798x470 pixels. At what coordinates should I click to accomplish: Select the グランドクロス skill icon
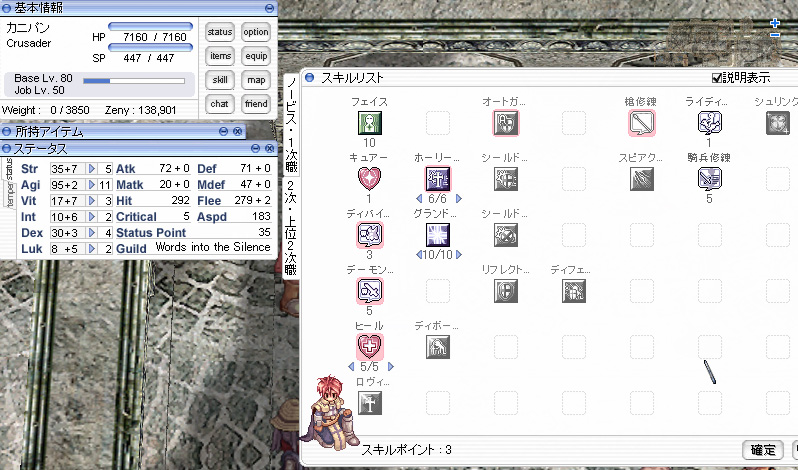(x=438, y=235)
